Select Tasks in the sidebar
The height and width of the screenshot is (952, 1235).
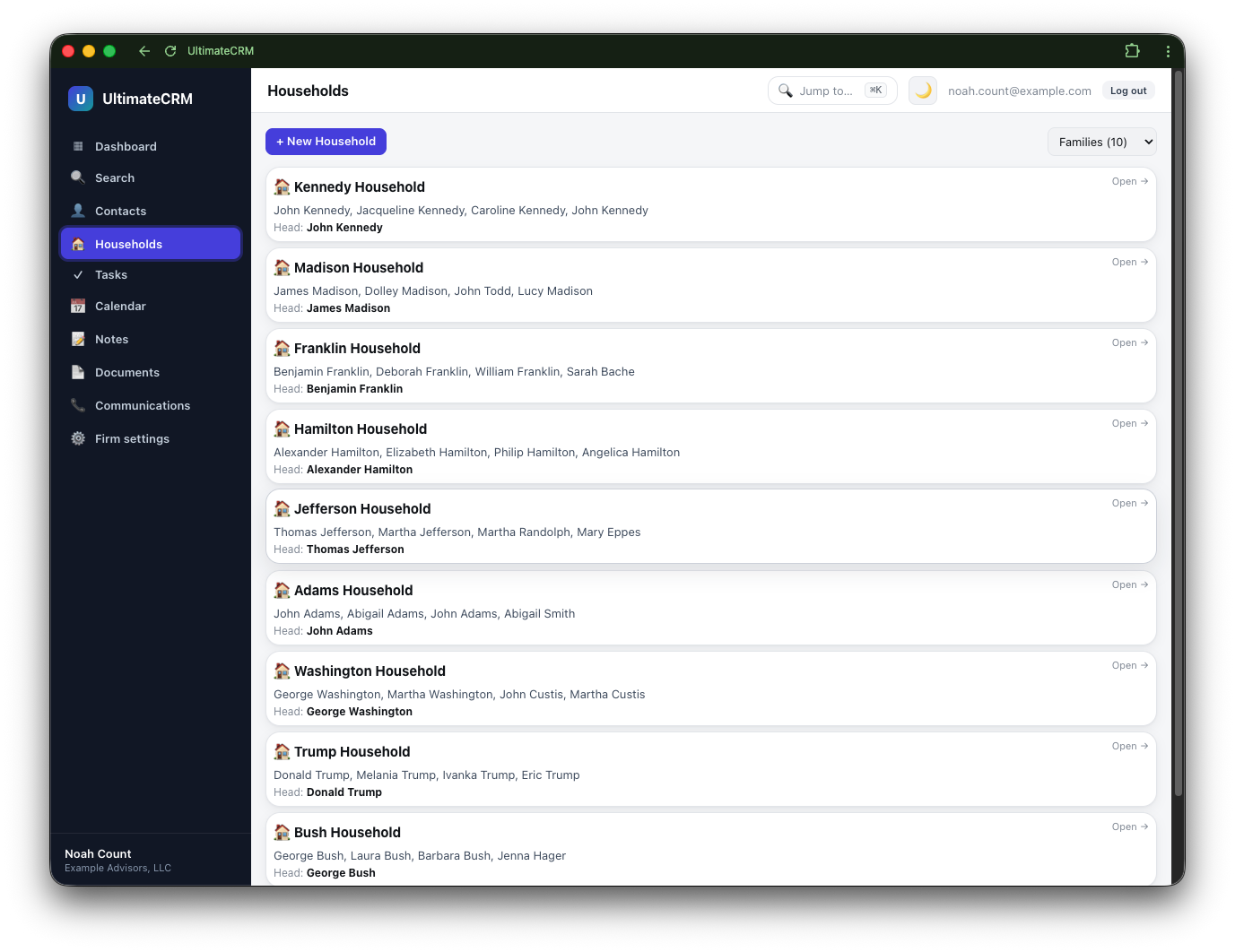pyautogui.click(x=151, y=275)
